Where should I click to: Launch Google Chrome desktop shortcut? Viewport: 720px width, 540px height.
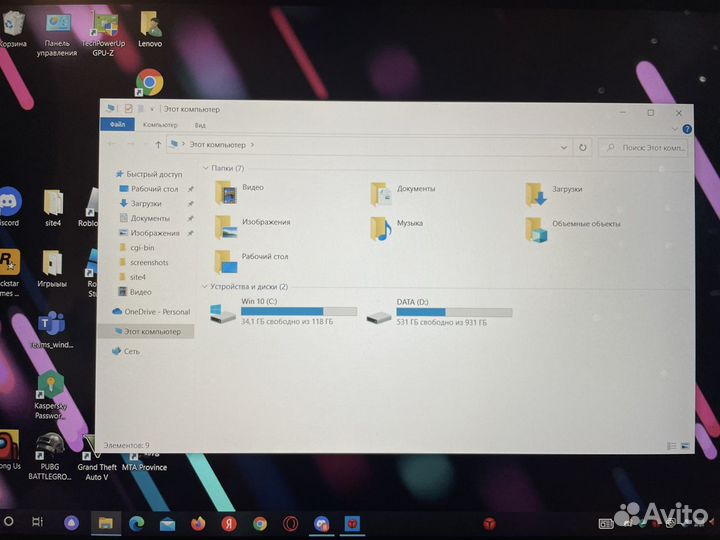tap(150, 83)
